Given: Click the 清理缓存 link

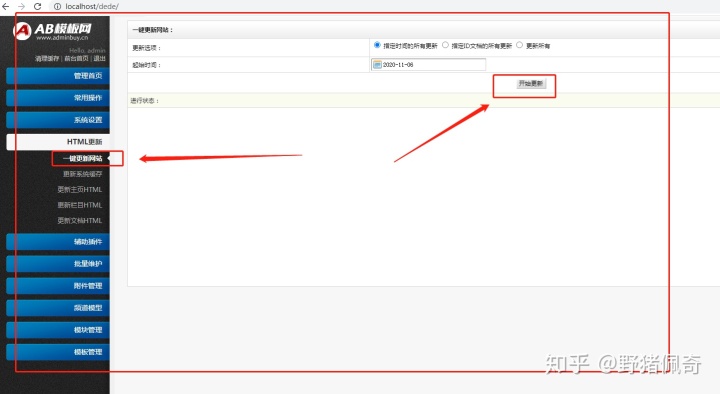Looking at the screenshot, I should click(47, 58).
